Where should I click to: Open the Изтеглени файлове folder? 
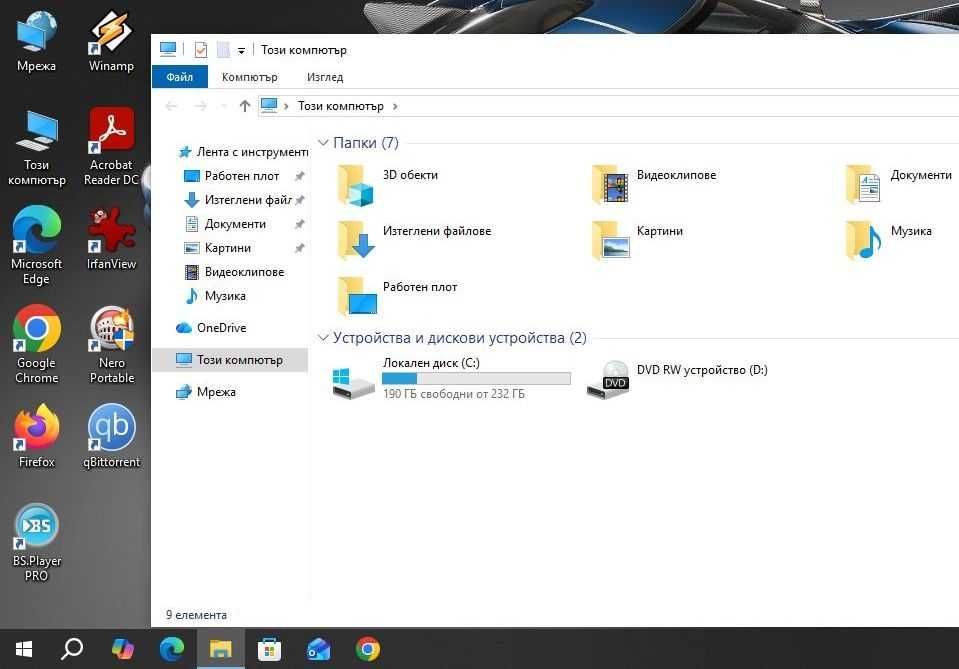(x=414, y=241)
